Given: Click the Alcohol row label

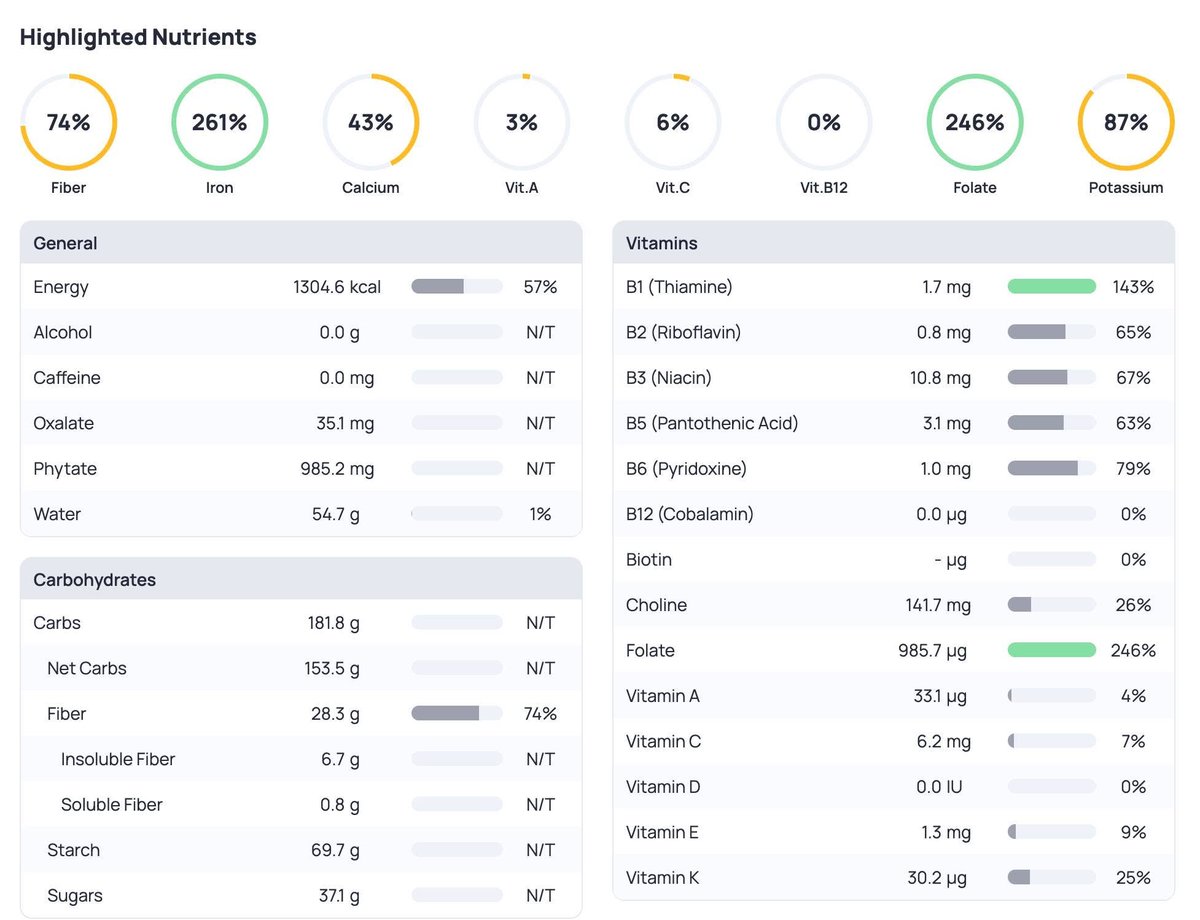Looking at the screenshot, I should pos(63,332).
